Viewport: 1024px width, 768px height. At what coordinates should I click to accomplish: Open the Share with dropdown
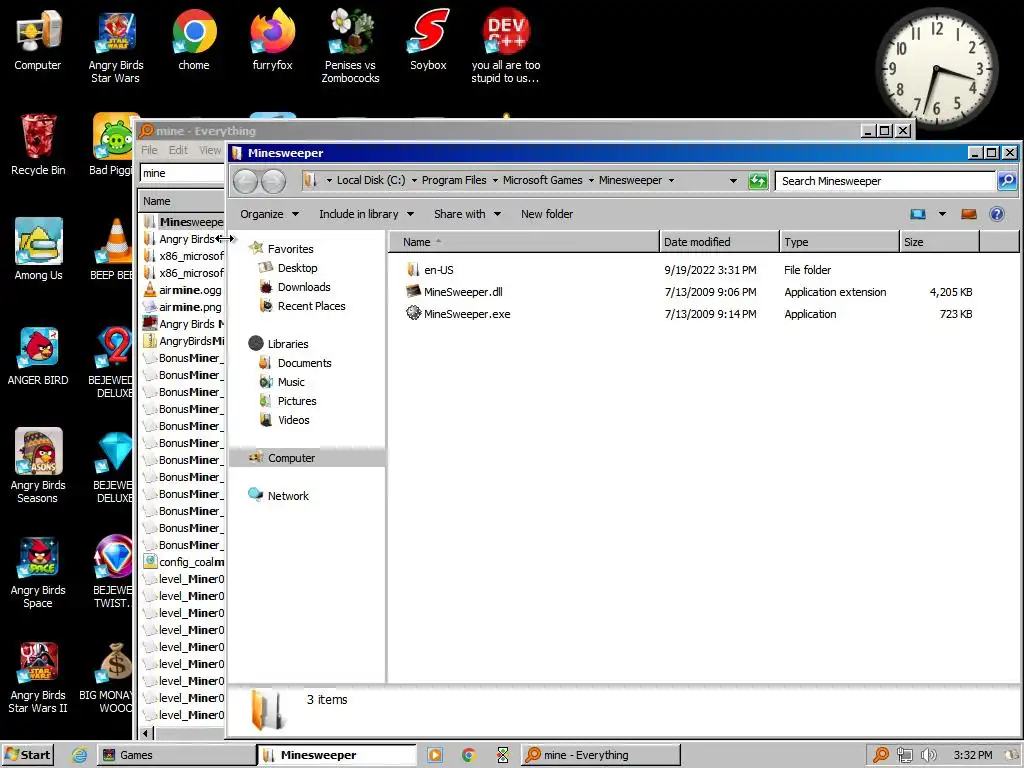[x=467, y=214]
